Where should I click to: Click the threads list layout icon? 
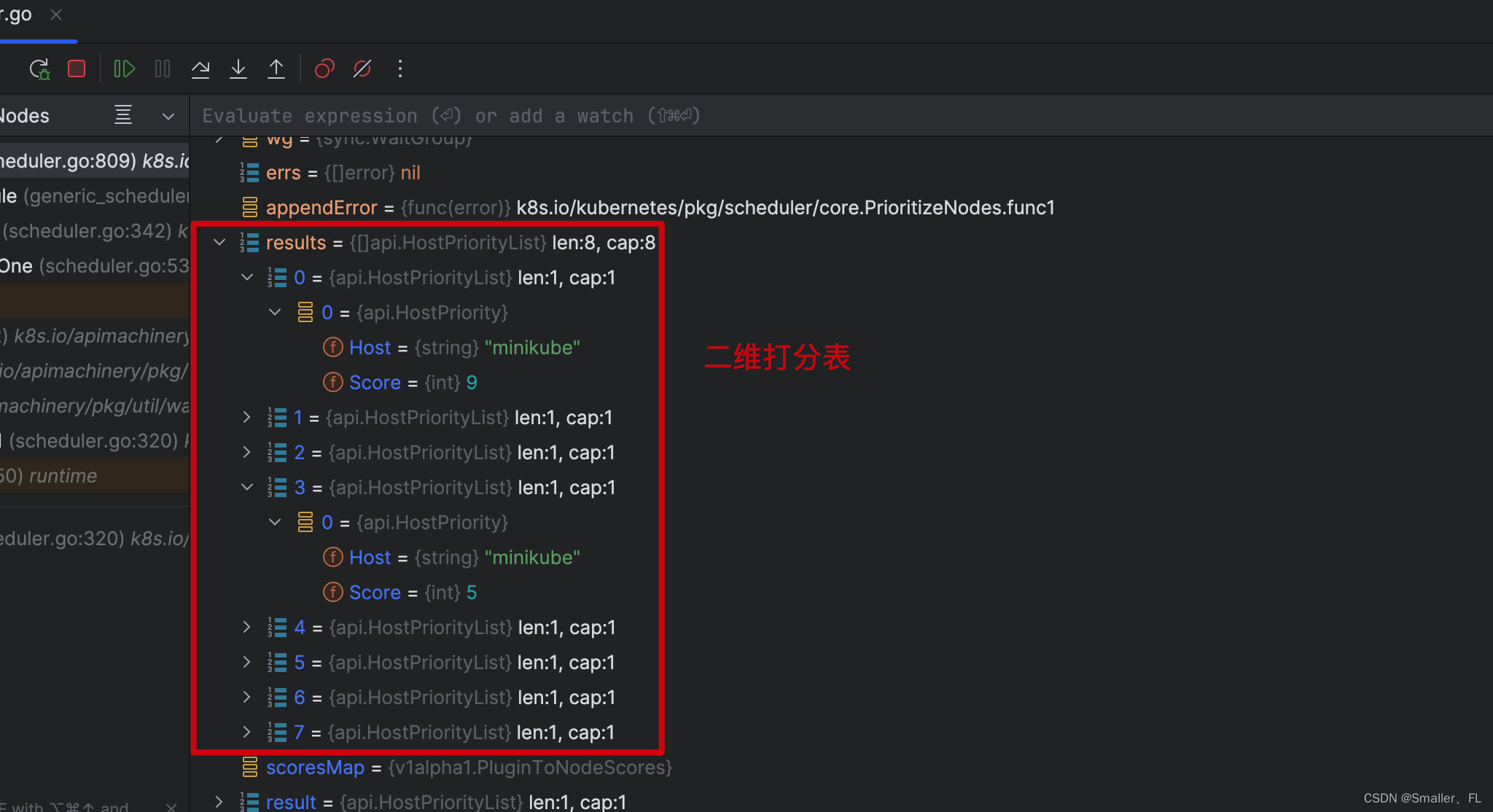point(123,115)
